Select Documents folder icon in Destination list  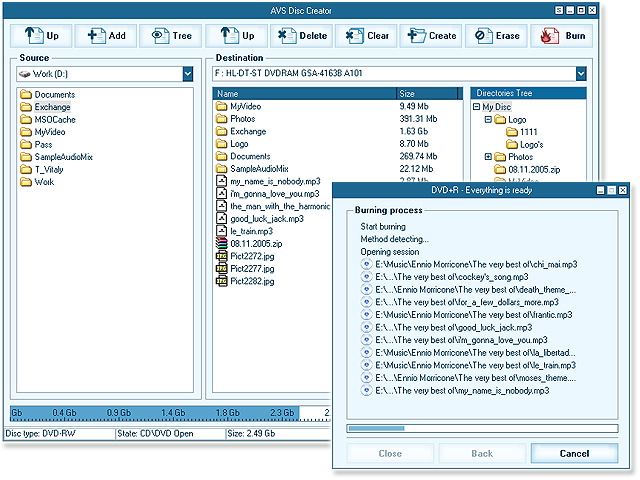222,156
